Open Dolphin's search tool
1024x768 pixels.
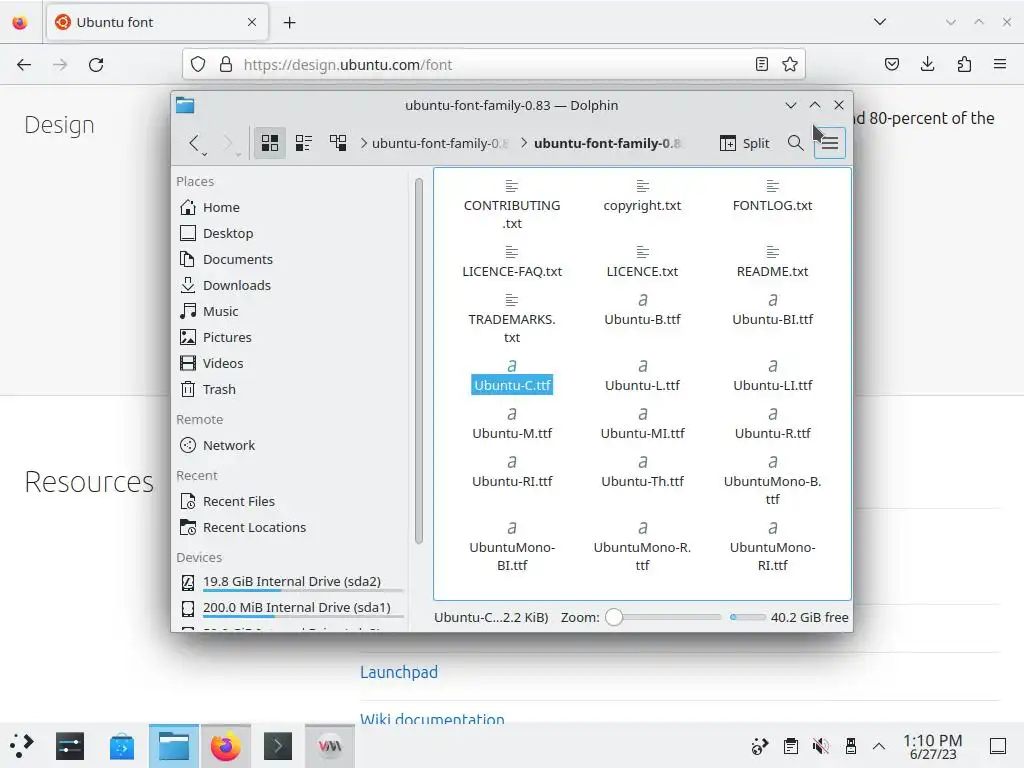click(795, 142)
